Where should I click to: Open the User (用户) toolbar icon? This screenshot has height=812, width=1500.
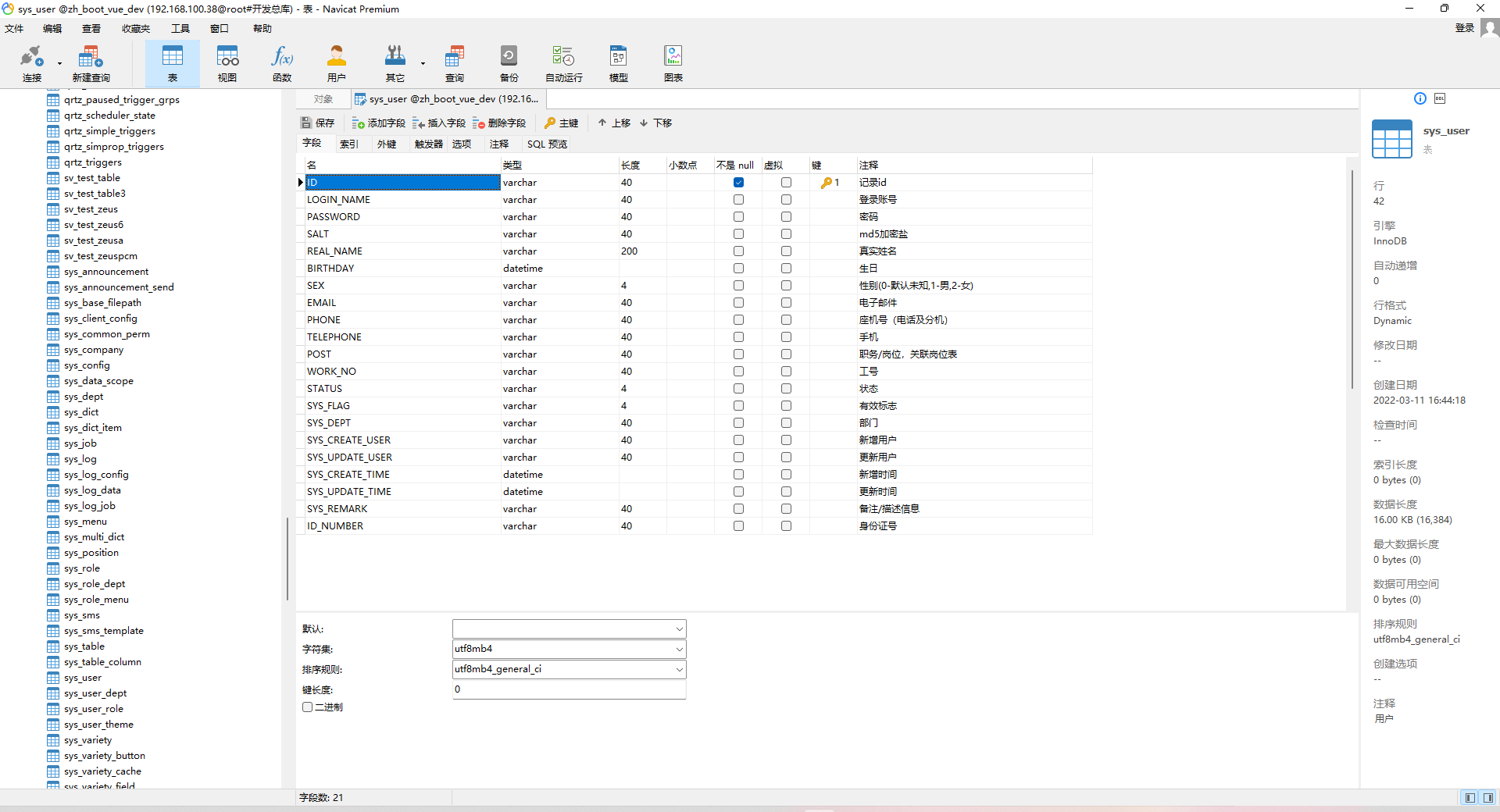click(337, 62)
